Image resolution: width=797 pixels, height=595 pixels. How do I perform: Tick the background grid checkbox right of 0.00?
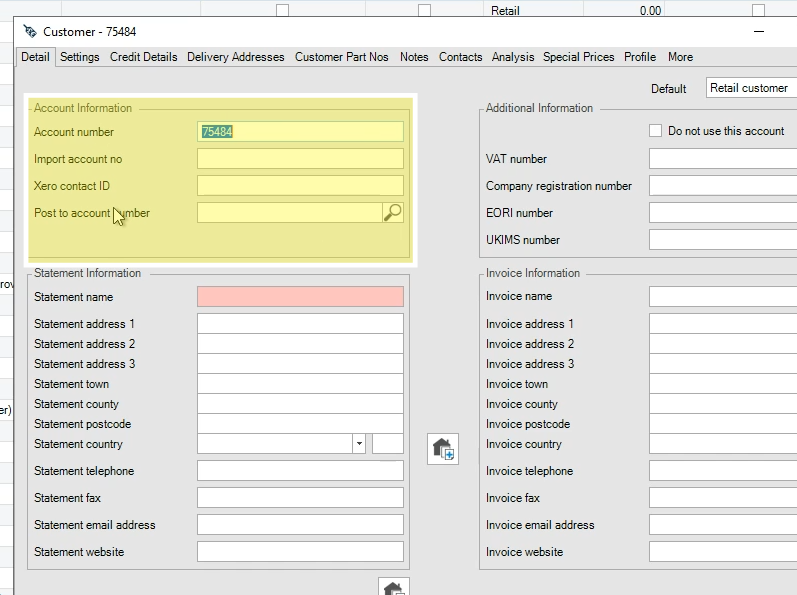(758, 10)
